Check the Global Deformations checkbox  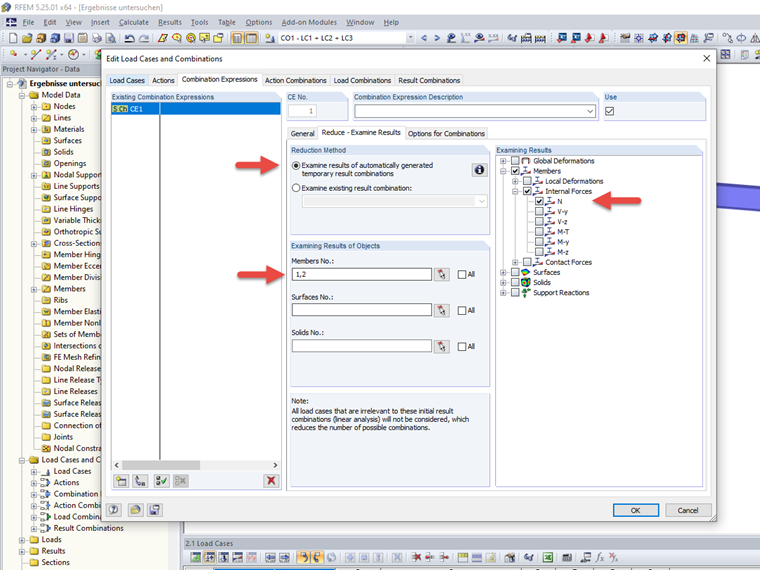coord(515,160)
